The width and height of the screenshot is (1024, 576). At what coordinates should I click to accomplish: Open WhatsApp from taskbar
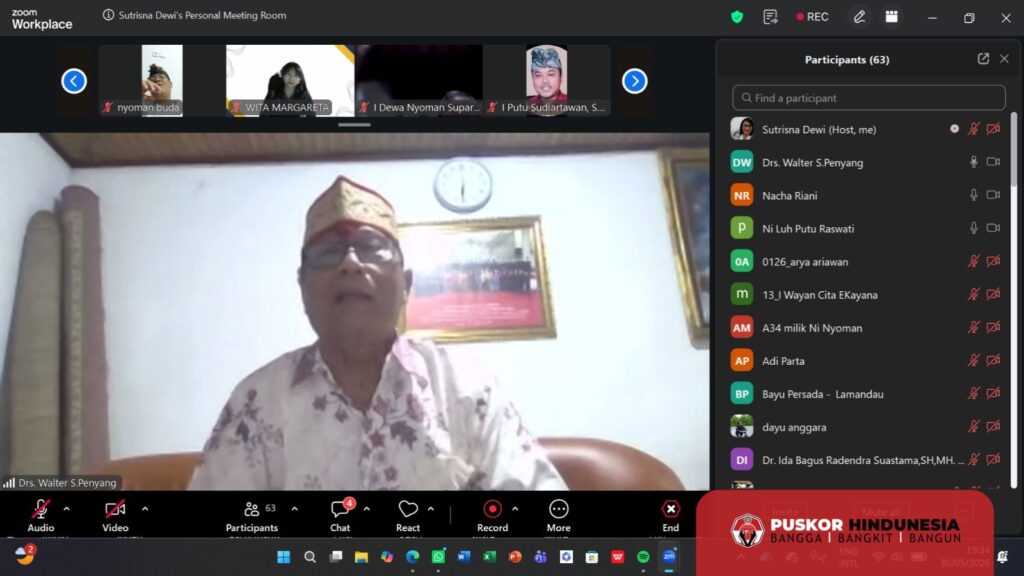tap(438, 556)
